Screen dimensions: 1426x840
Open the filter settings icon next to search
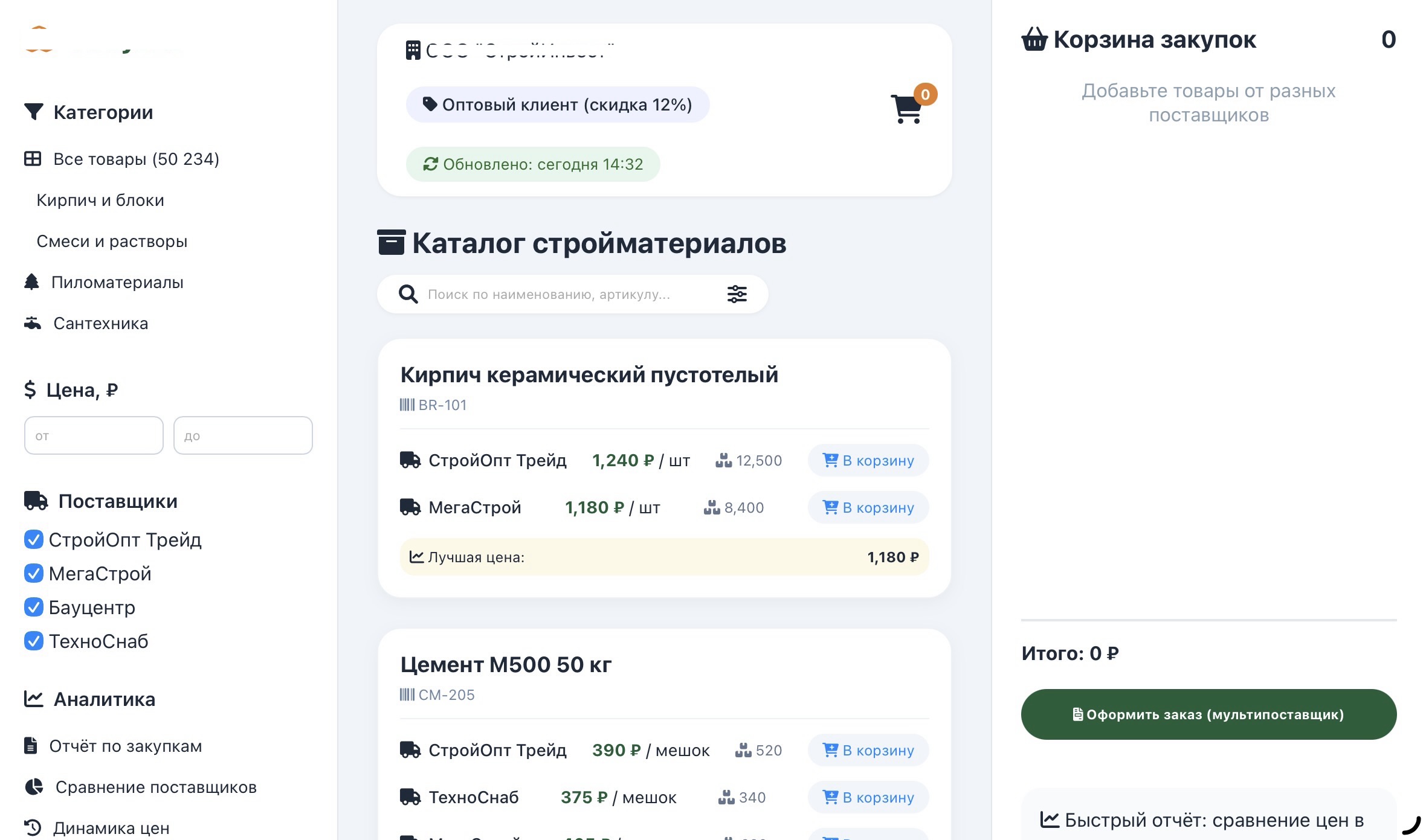pos(737,294)
